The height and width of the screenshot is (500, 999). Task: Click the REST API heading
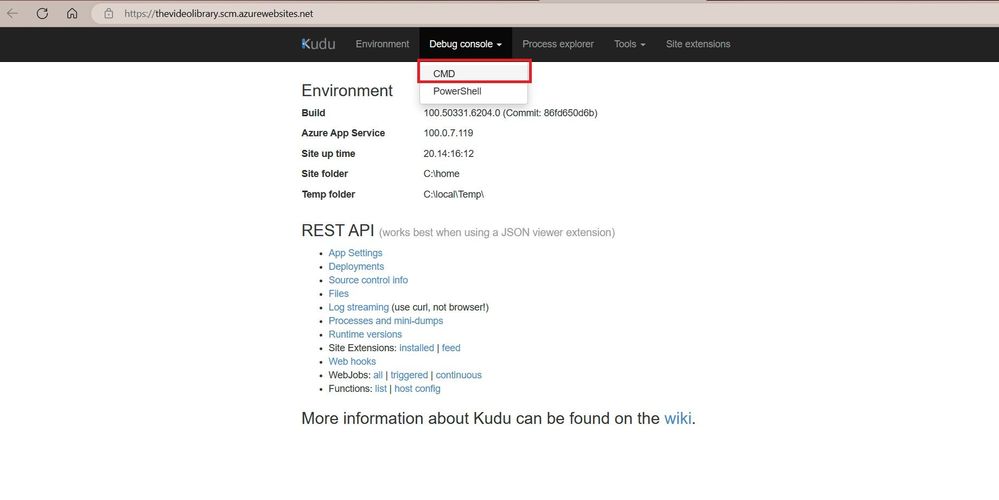click(x=338, y=231)
